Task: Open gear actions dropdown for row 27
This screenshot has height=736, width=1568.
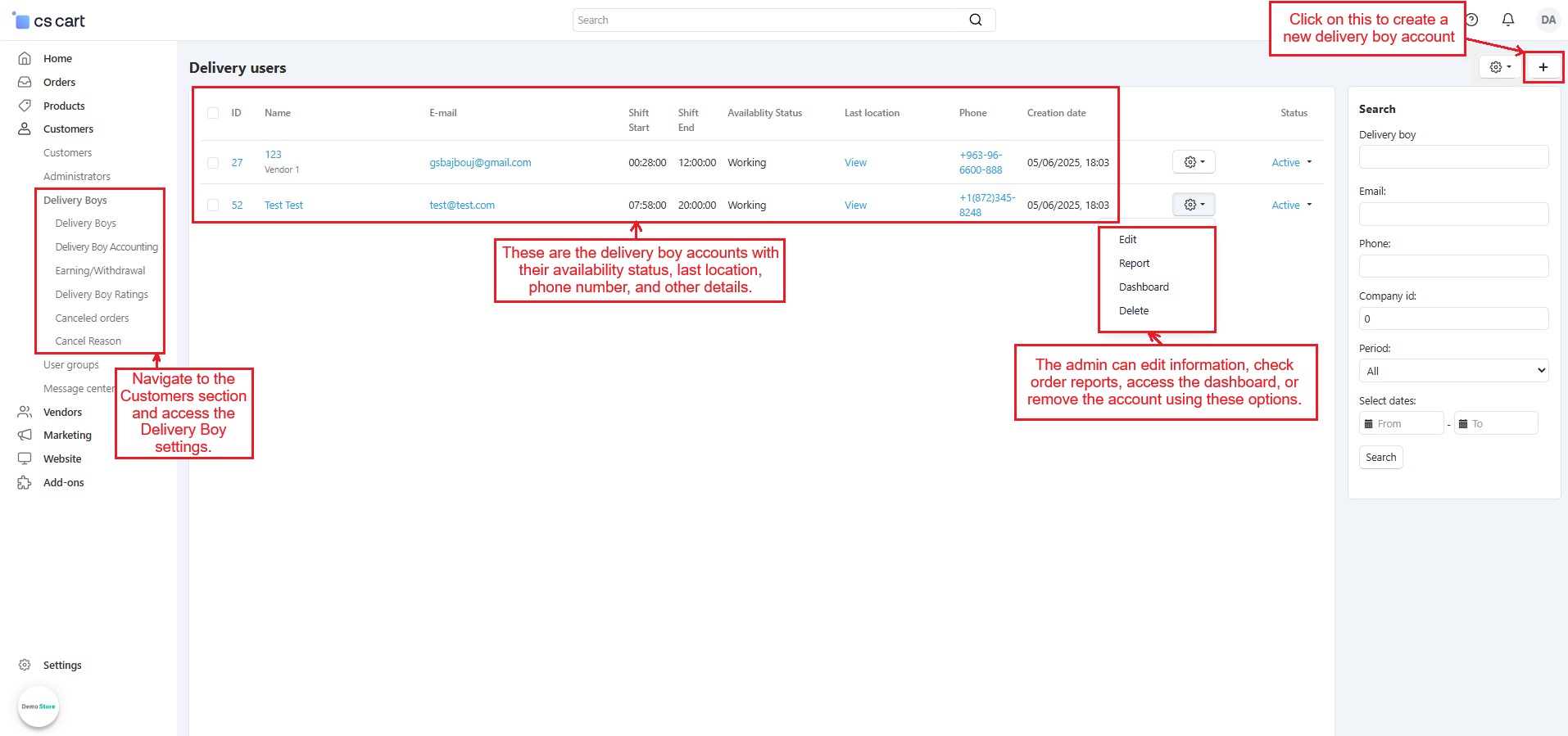Action: 1194,162
